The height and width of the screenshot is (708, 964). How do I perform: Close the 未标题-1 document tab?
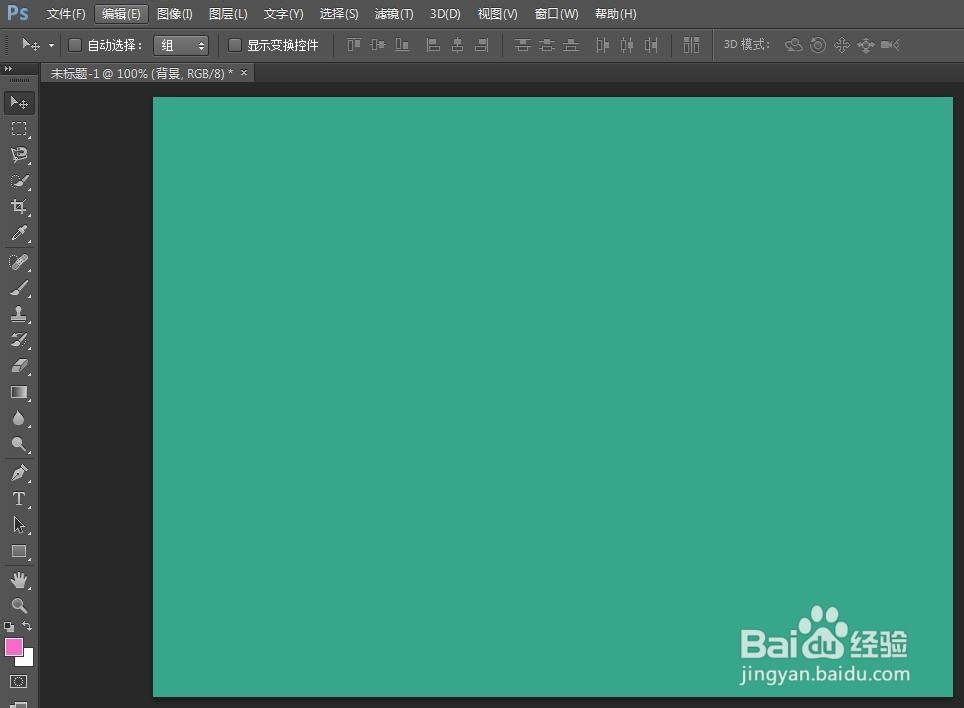tap(244, 73)
